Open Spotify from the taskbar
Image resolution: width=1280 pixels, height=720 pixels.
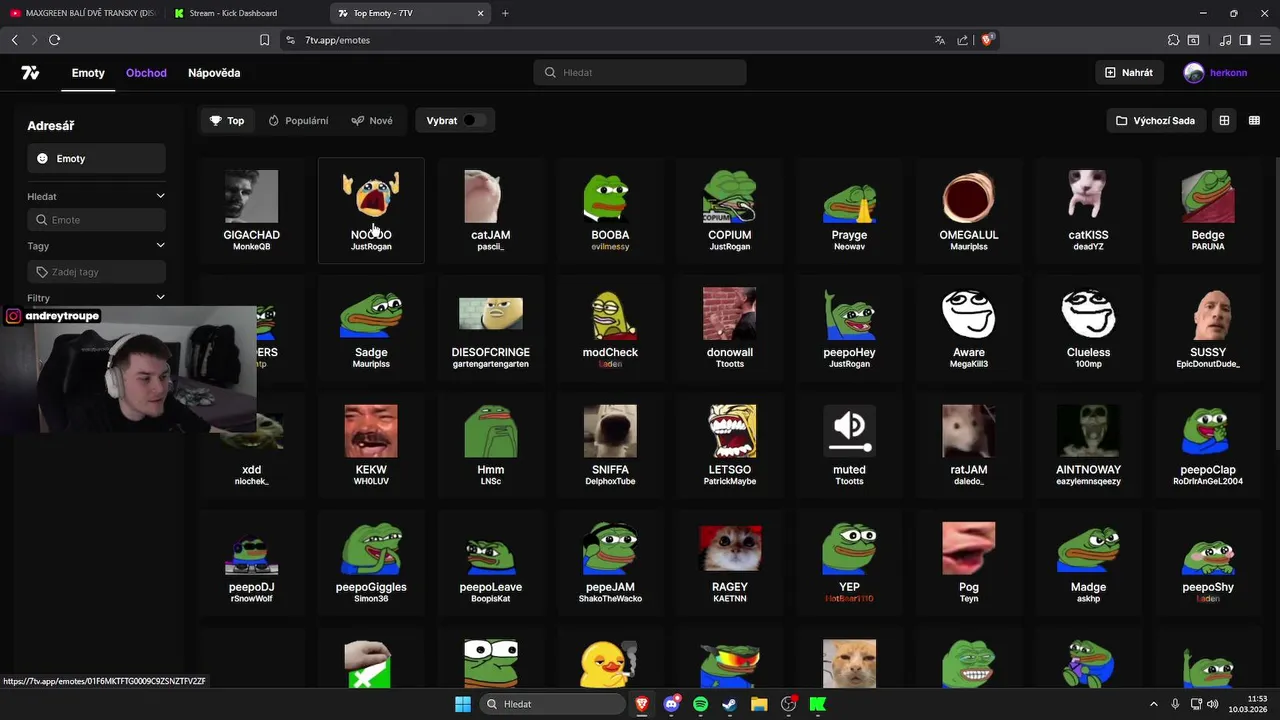pos(700,704)
